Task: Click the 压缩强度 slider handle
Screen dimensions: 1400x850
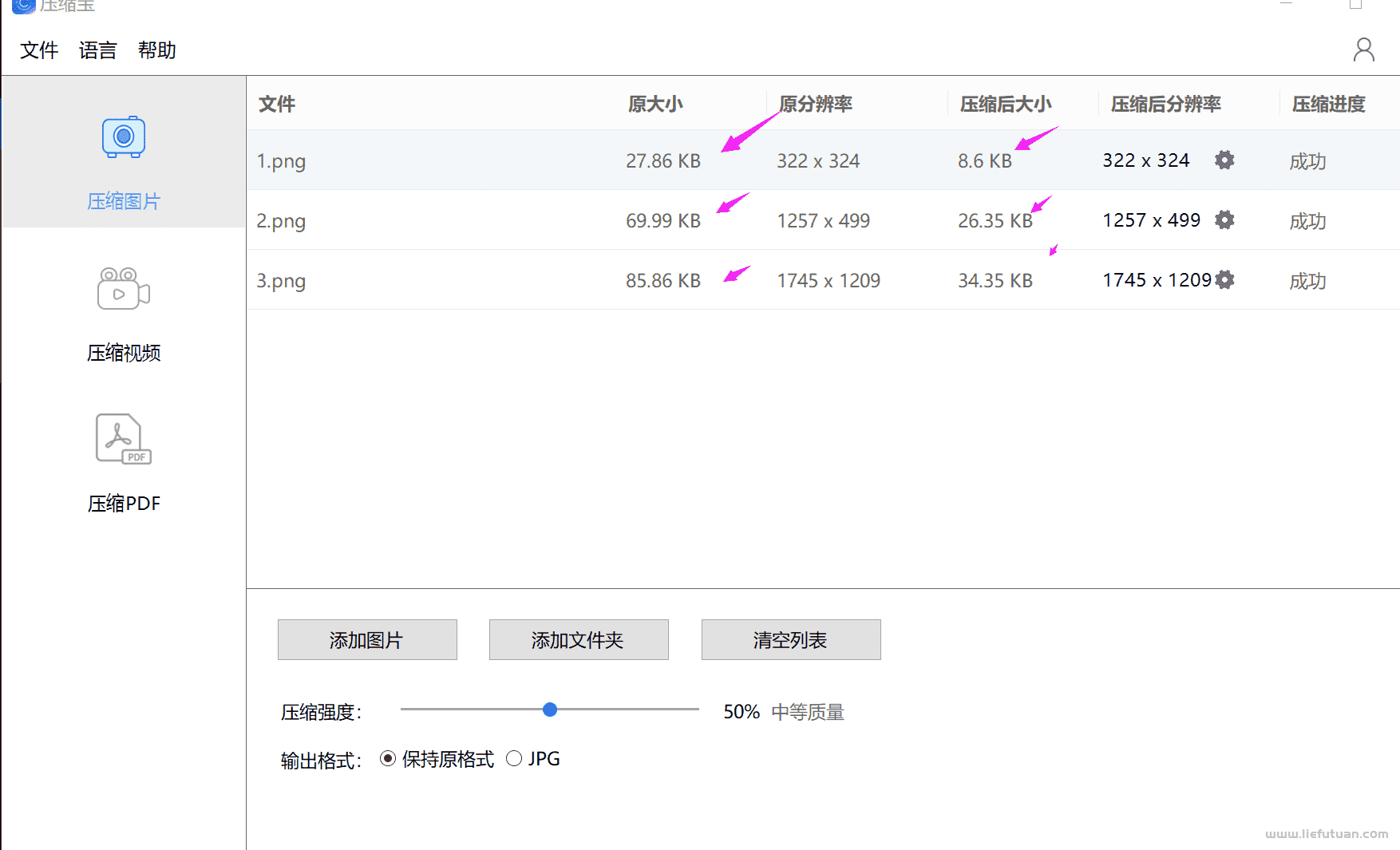Action: (x=550, y=710)
